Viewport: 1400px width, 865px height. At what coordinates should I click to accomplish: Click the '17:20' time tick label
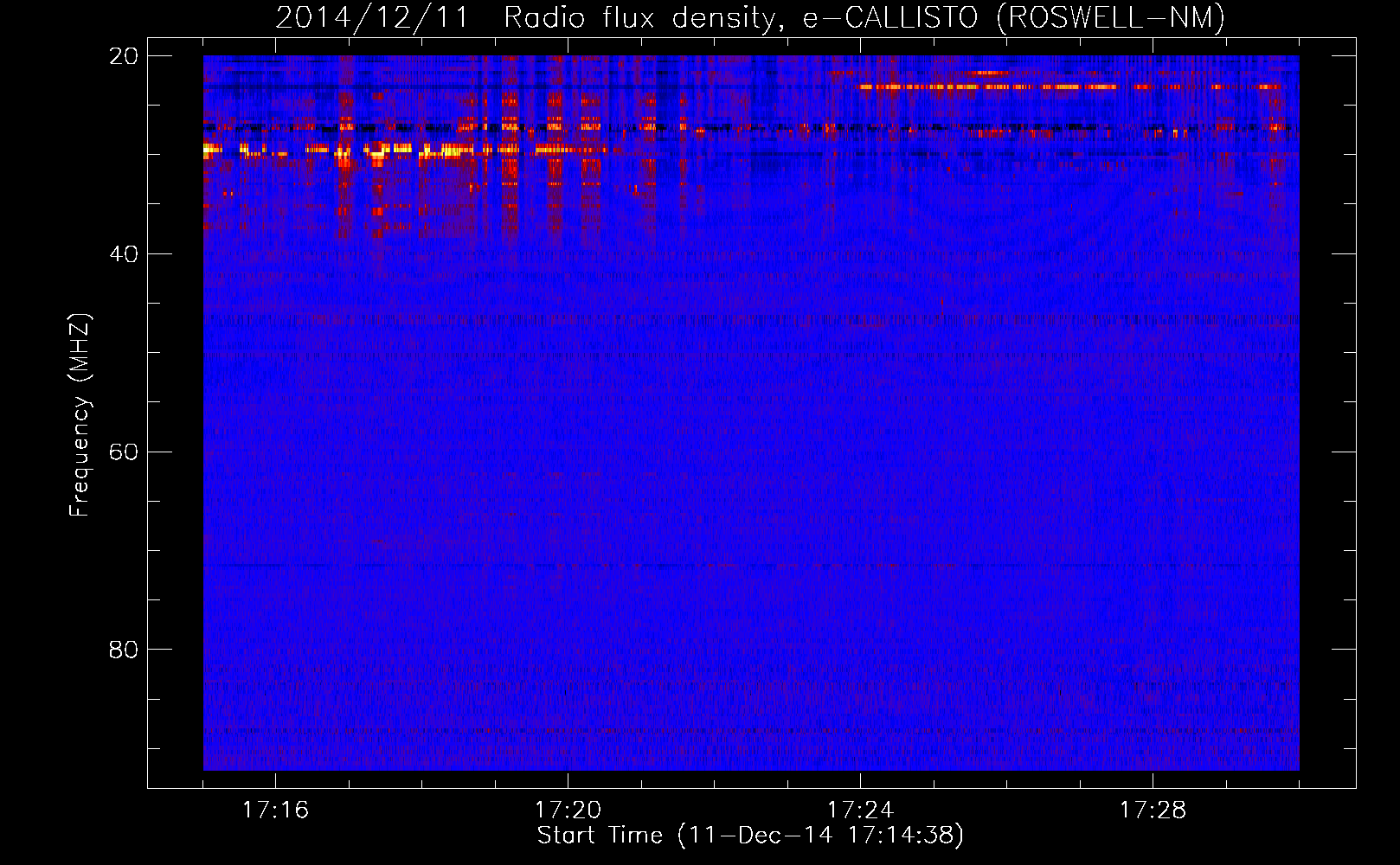pos(568,811)
